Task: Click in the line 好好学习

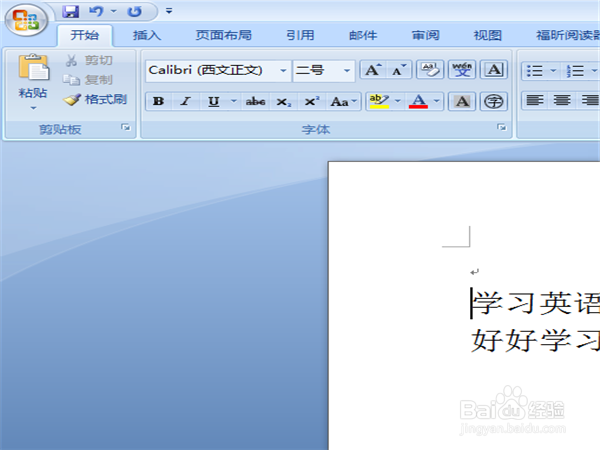Action: (x=536, y=340)
